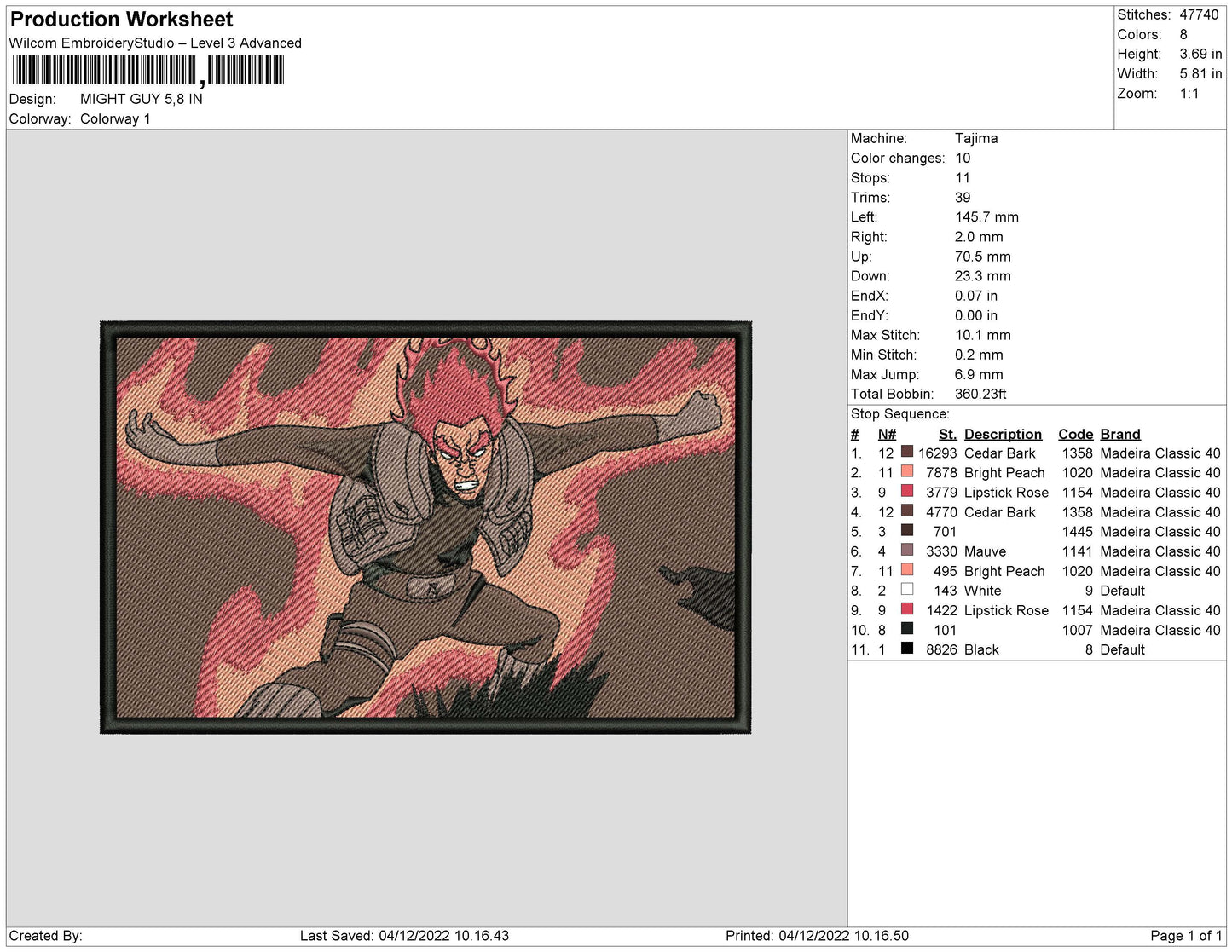This screenshot has height=952, width=1232.
Task: Click the St. column header
Action: pos(947,434)
